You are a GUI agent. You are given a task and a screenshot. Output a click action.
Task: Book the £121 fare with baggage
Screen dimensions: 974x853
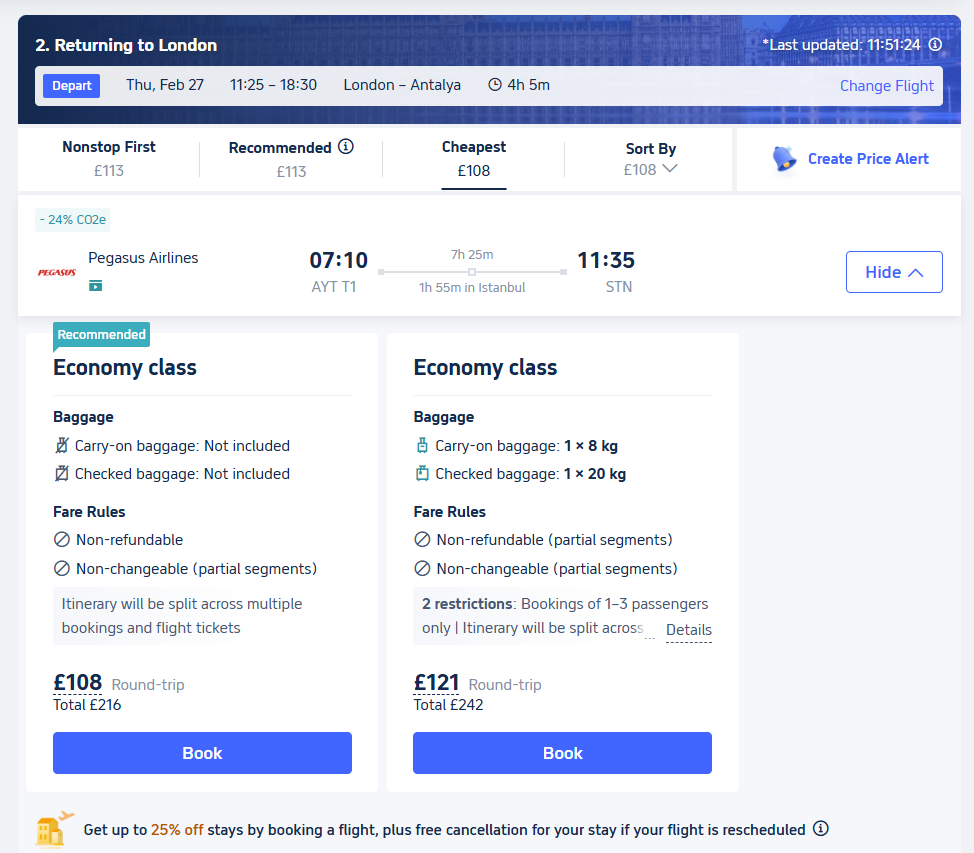click(562, 753)
